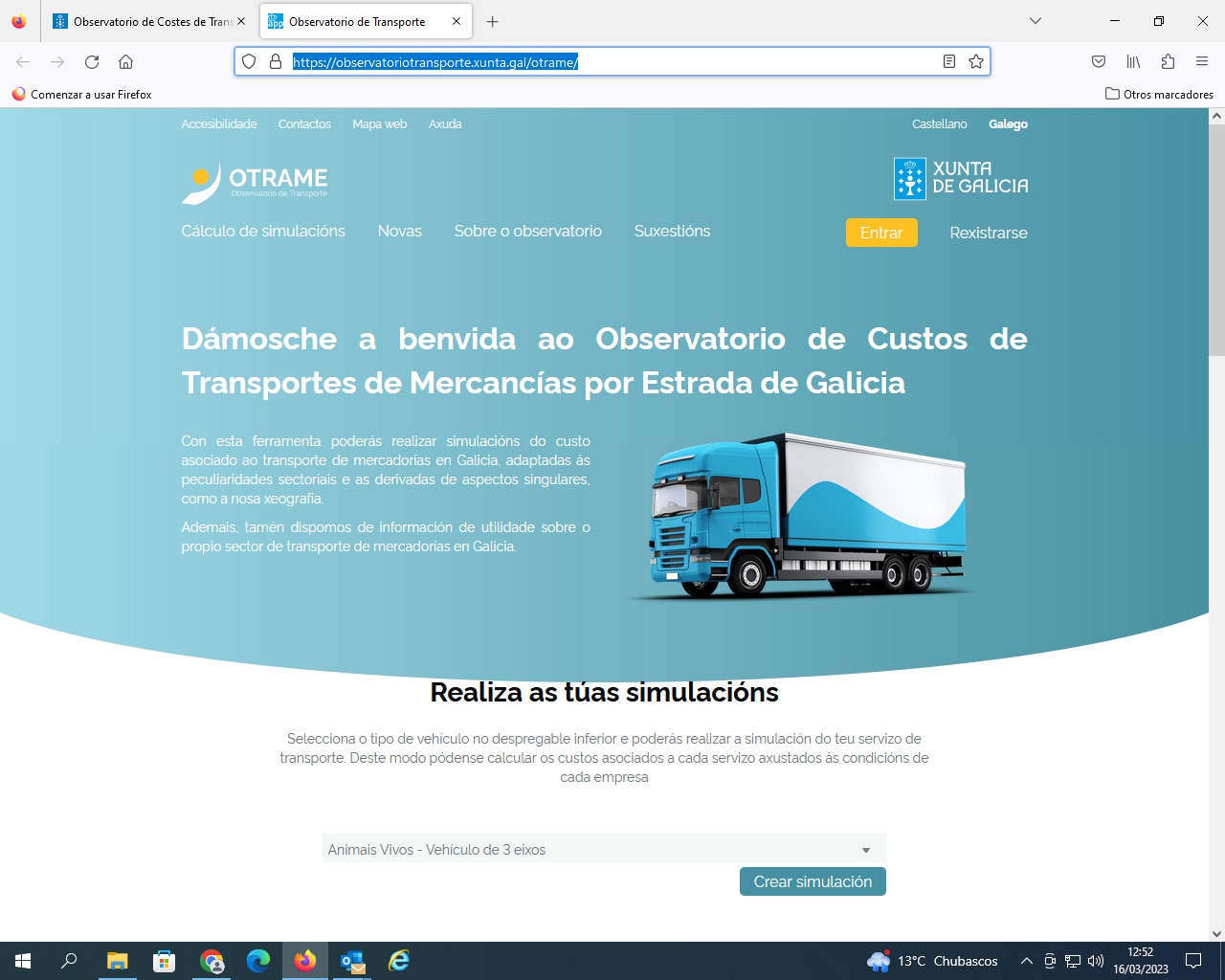Show hidden system tray icons
This screenshot has height=980, width=1225.
pyautogui.click(x=1026, y=961)
